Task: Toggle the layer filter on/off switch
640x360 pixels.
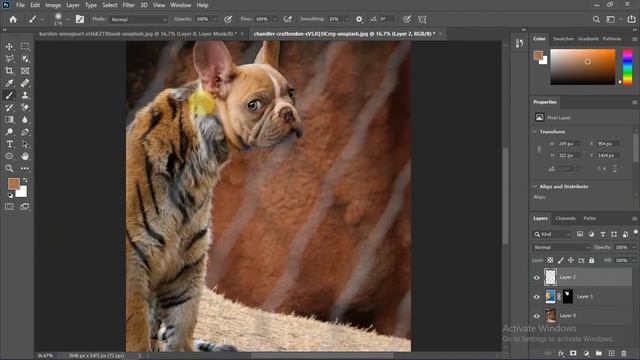Action: (636, 232)
